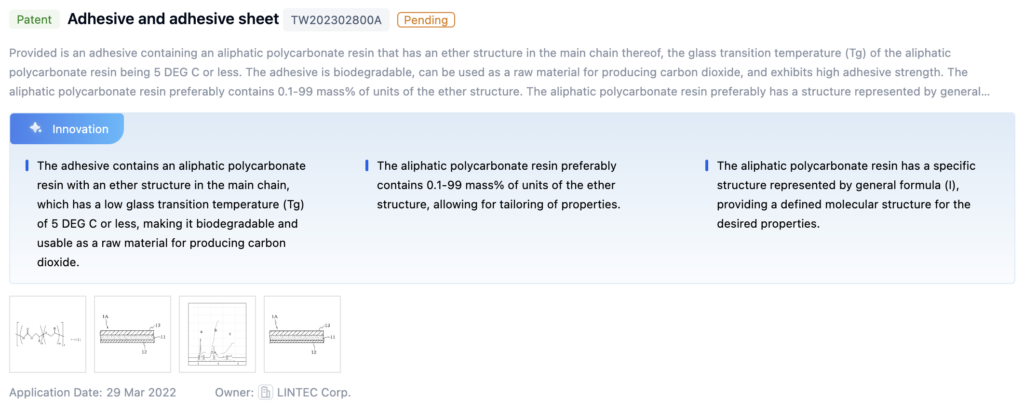Click the orange Pending status badge
This screenshot has width=1024, height=409.
point(425,20)
